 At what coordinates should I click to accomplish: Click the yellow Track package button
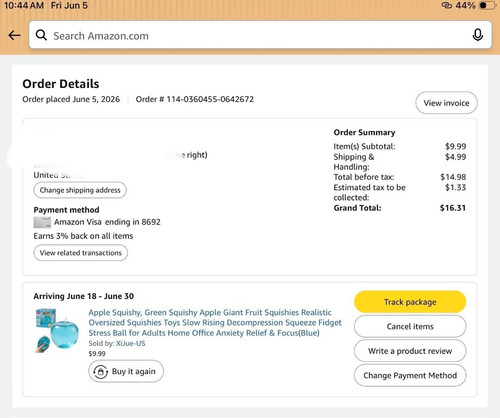click(410, 302)
